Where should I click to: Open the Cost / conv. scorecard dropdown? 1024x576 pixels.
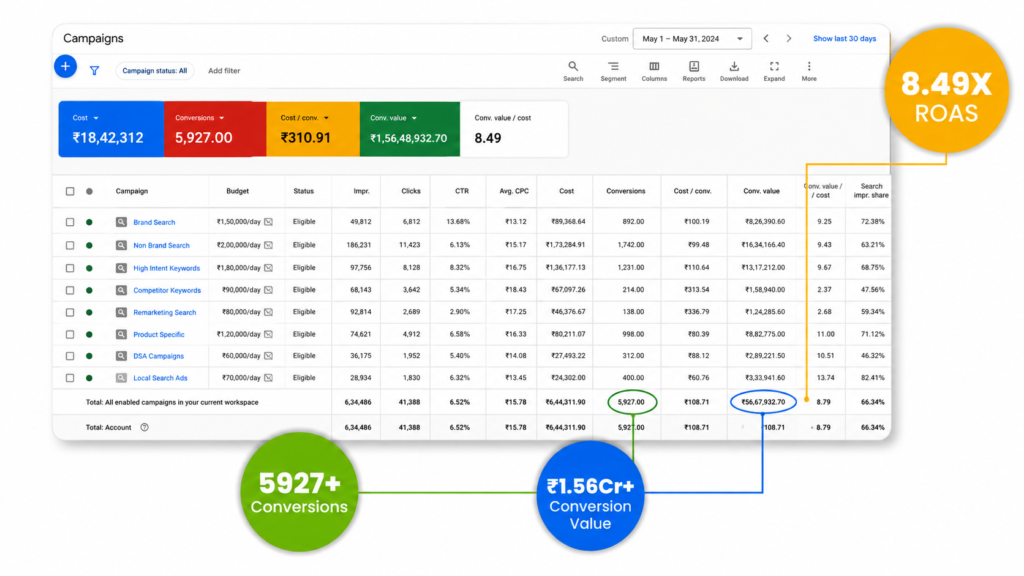(327, 118)
